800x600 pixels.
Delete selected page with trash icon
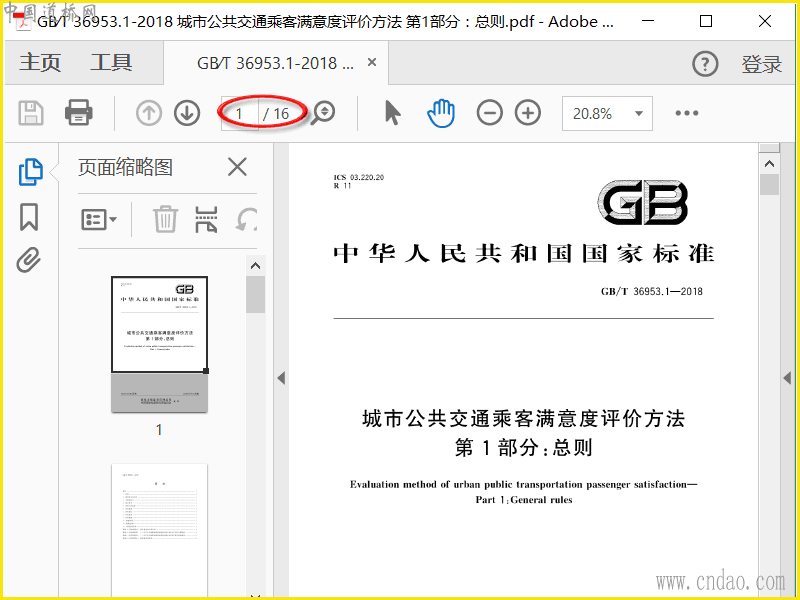tap(165, 219)
